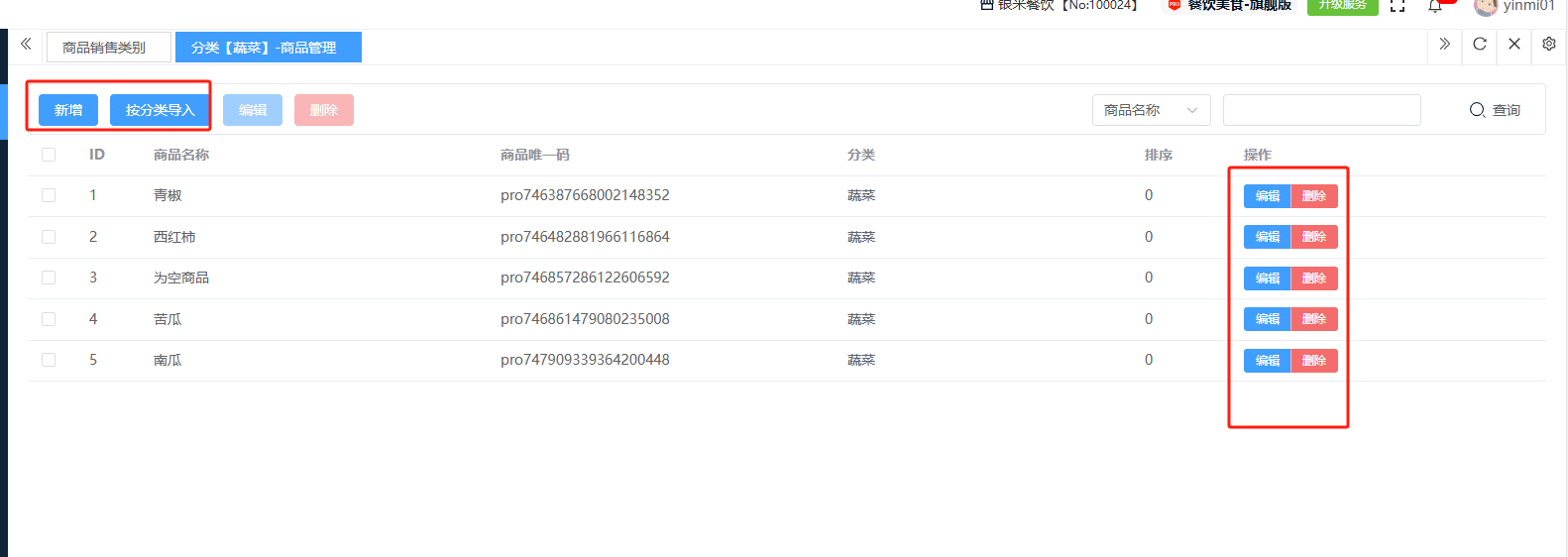Click the 查询 search magnifier button

(x=1495, y=110)
